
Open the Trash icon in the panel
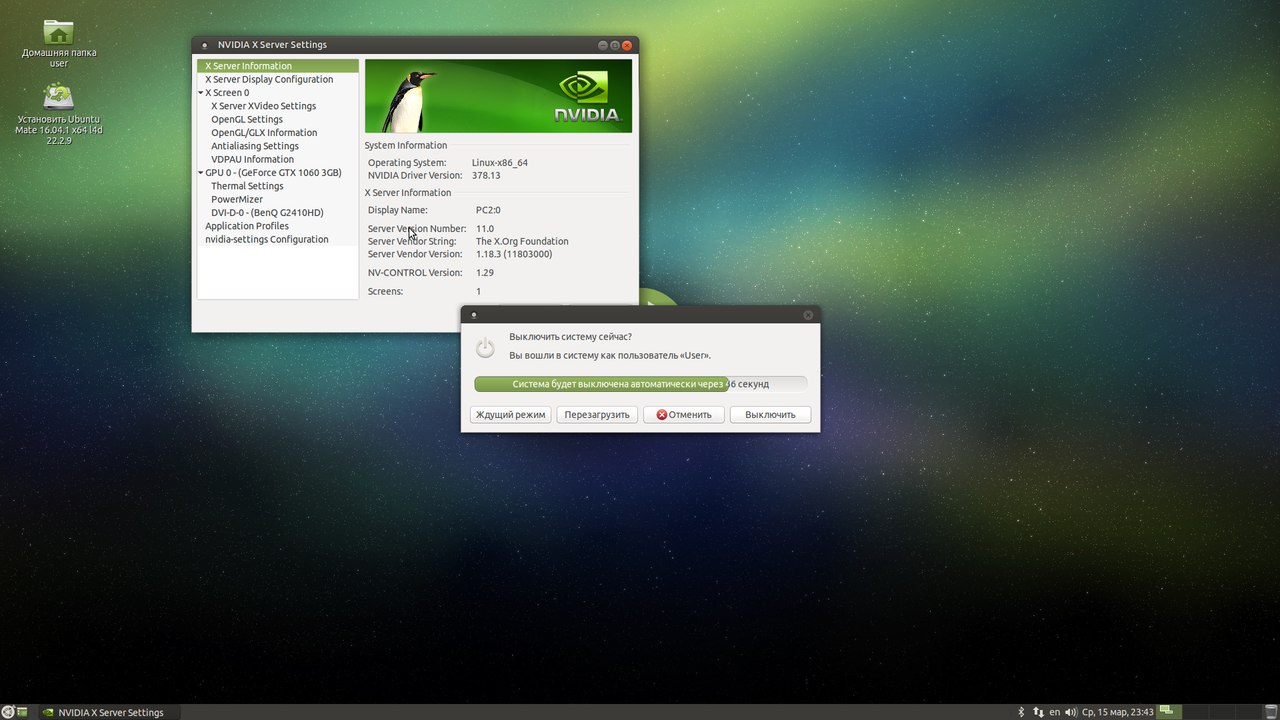1271,712
